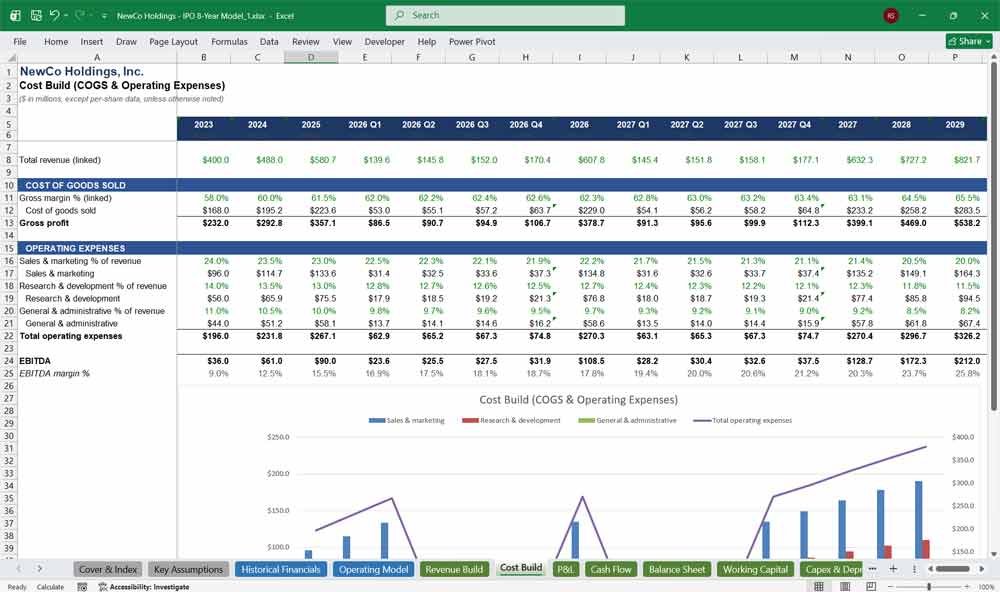Click the Calculate status bar indicator
1000x592 pixels.
[50, 587]
